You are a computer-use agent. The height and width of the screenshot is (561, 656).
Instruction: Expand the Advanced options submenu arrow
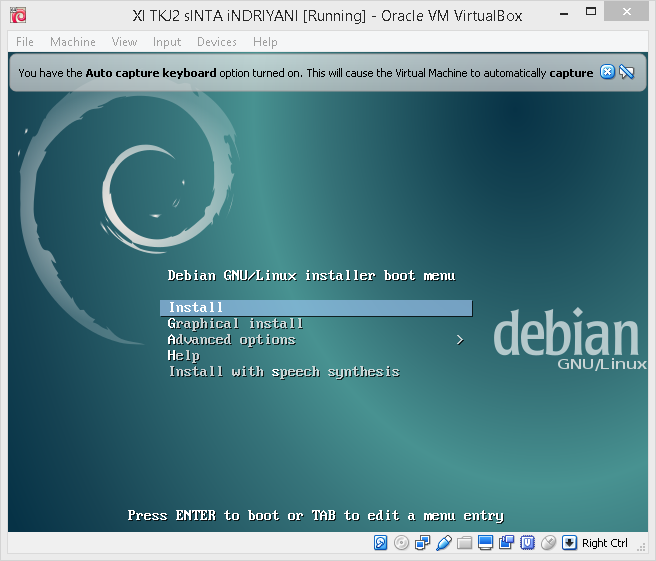click(460, 340)
